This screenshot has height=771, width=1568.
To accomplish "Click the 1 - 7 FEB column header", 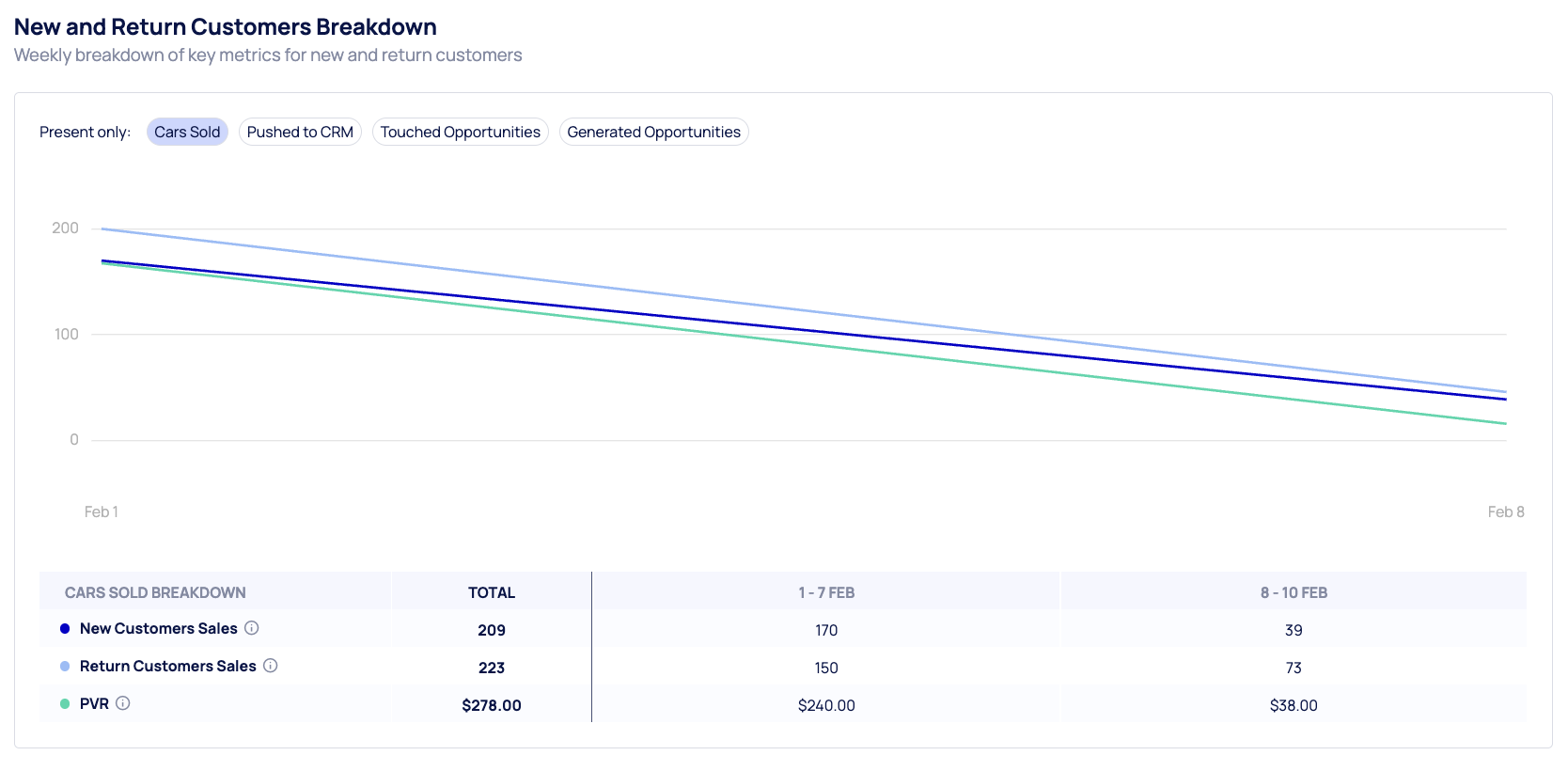I will [x=826, y=592].
